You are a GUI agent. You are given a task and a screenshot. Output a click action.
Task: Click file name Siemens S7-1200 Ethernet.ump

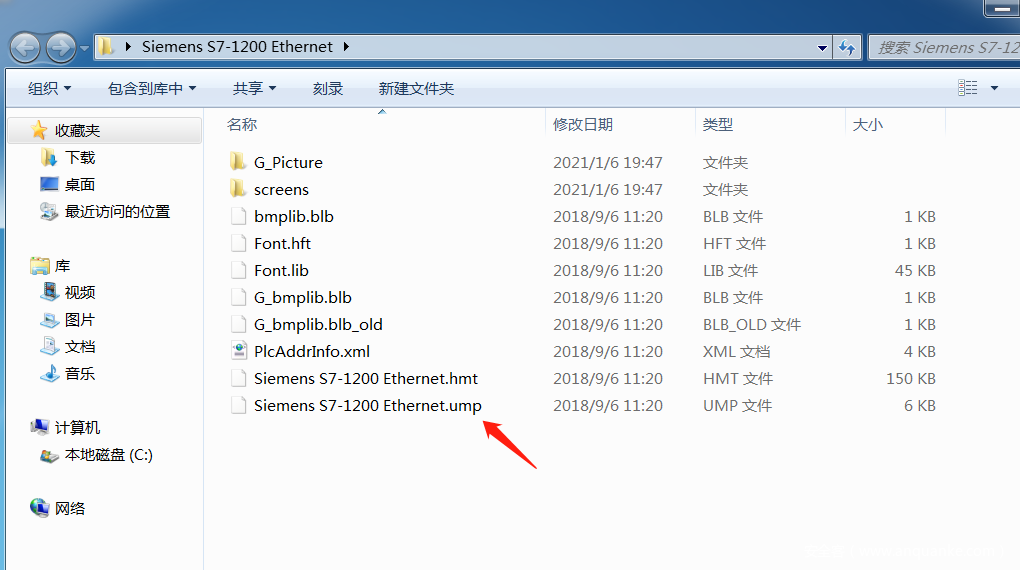[x=368, y=405]
